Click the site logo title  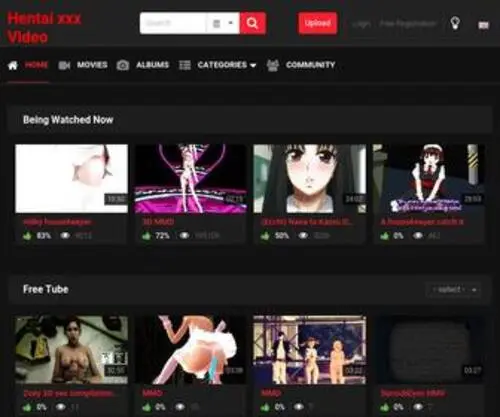[44, 28]
